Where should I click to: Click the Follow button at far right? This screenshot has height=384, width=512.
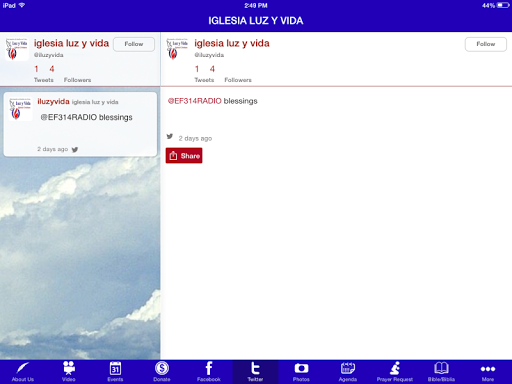486,44
